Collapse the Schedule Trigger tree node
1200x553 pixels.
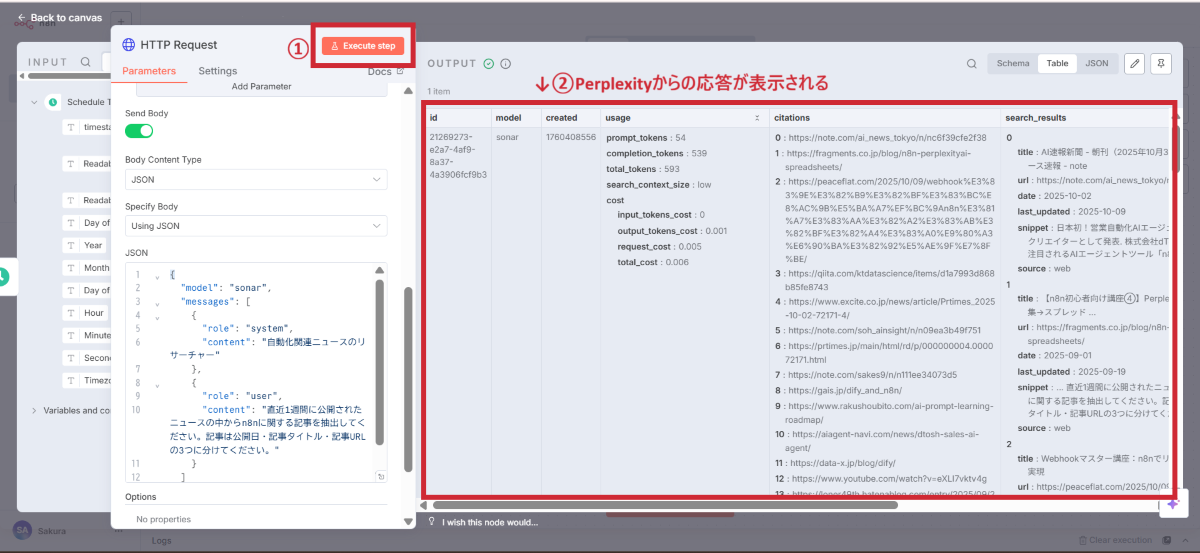[x=35, y=102]
